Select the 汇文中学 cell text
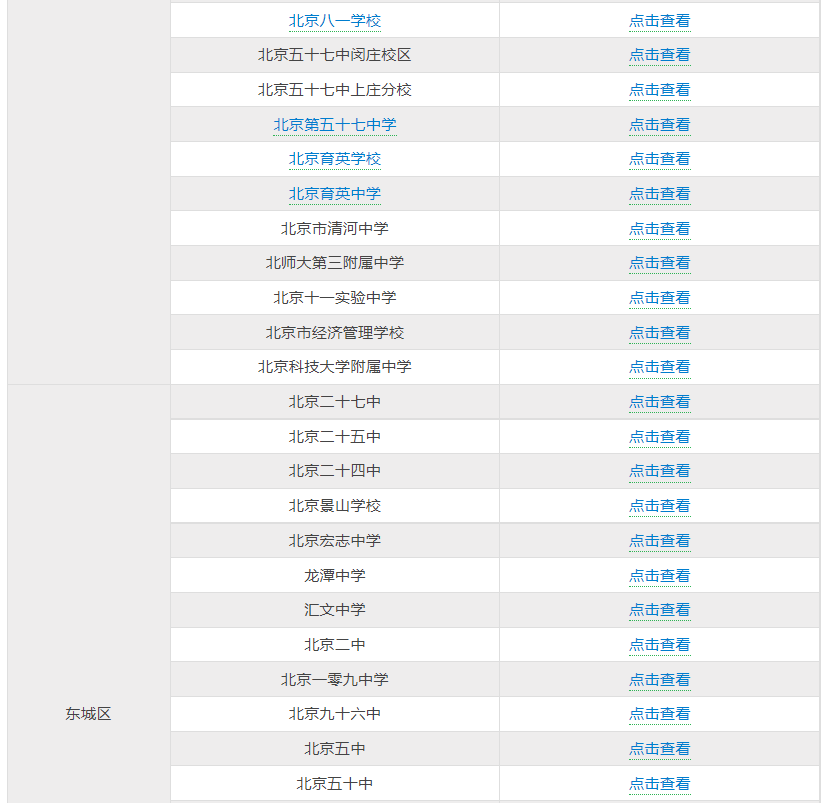The width and height of the screenshot is (826, 803). 335,610
